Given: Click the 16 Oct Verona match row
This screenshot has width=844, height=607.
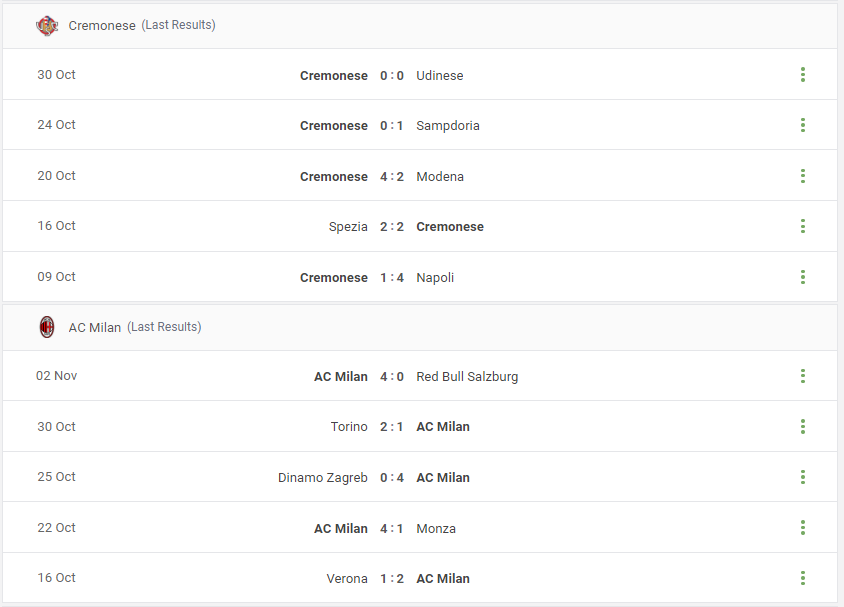Looking at the screenshot, I should click(x=420, y=578).
